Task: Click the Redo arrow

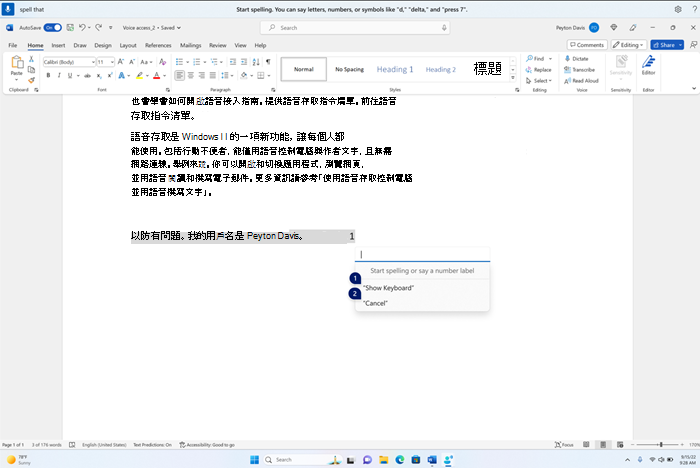Action: 99,28
